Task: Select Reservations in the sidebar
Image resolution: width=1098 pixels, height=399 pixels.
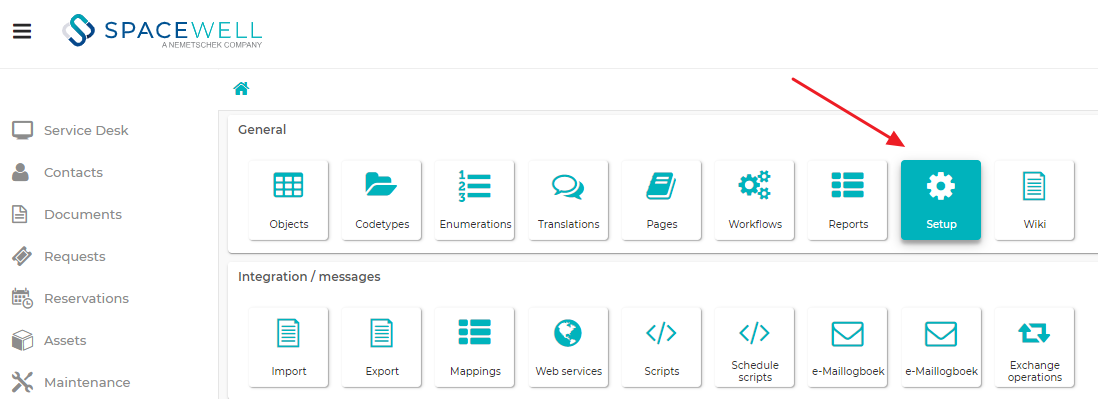Action: [x=70, y=298]
